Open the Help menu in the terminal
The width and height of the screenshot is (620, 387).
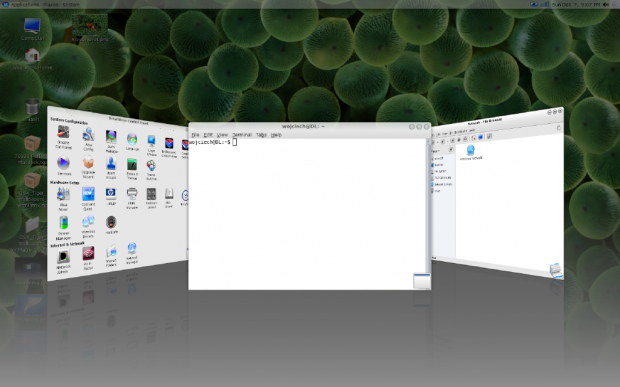[x=276, y=135]
